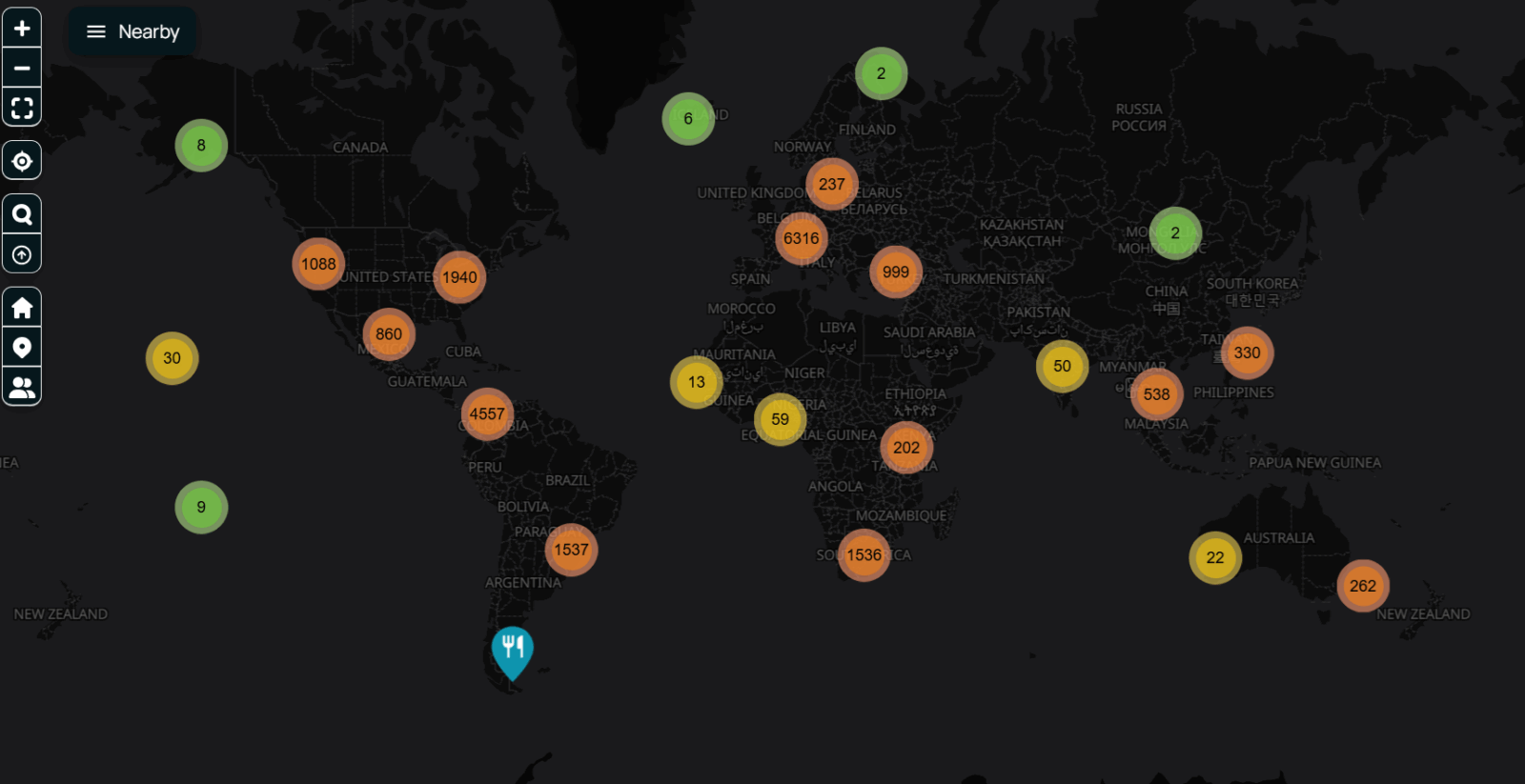Image resolution: width=1525 pixels, height=784 pixels.
Task: Zoom in using the plus button
Action: click(22, 29)
